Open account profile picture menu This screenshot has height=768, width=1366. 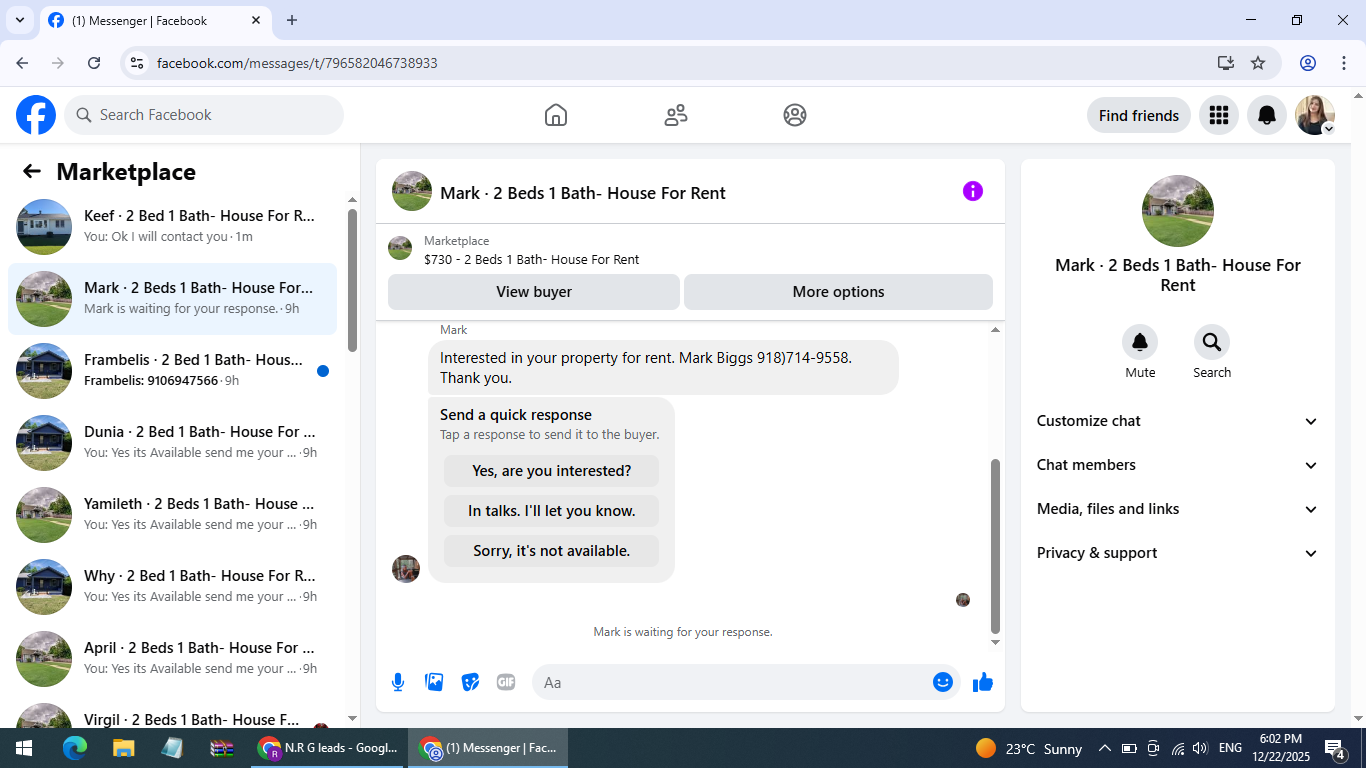(1315, 115)
